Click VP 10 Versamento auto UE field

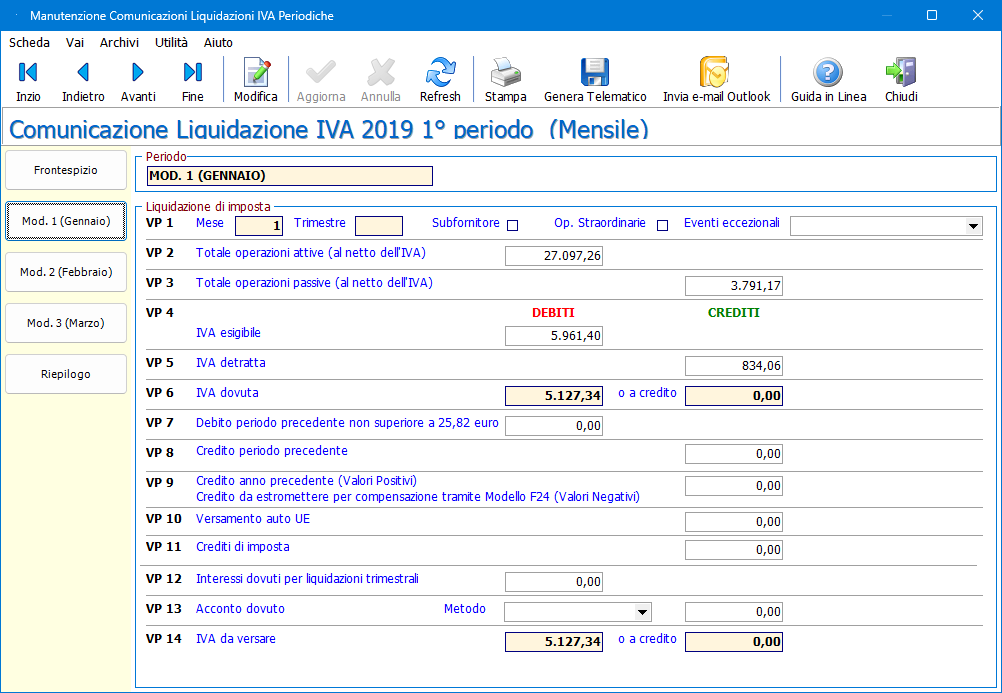[x=734, y=522]
